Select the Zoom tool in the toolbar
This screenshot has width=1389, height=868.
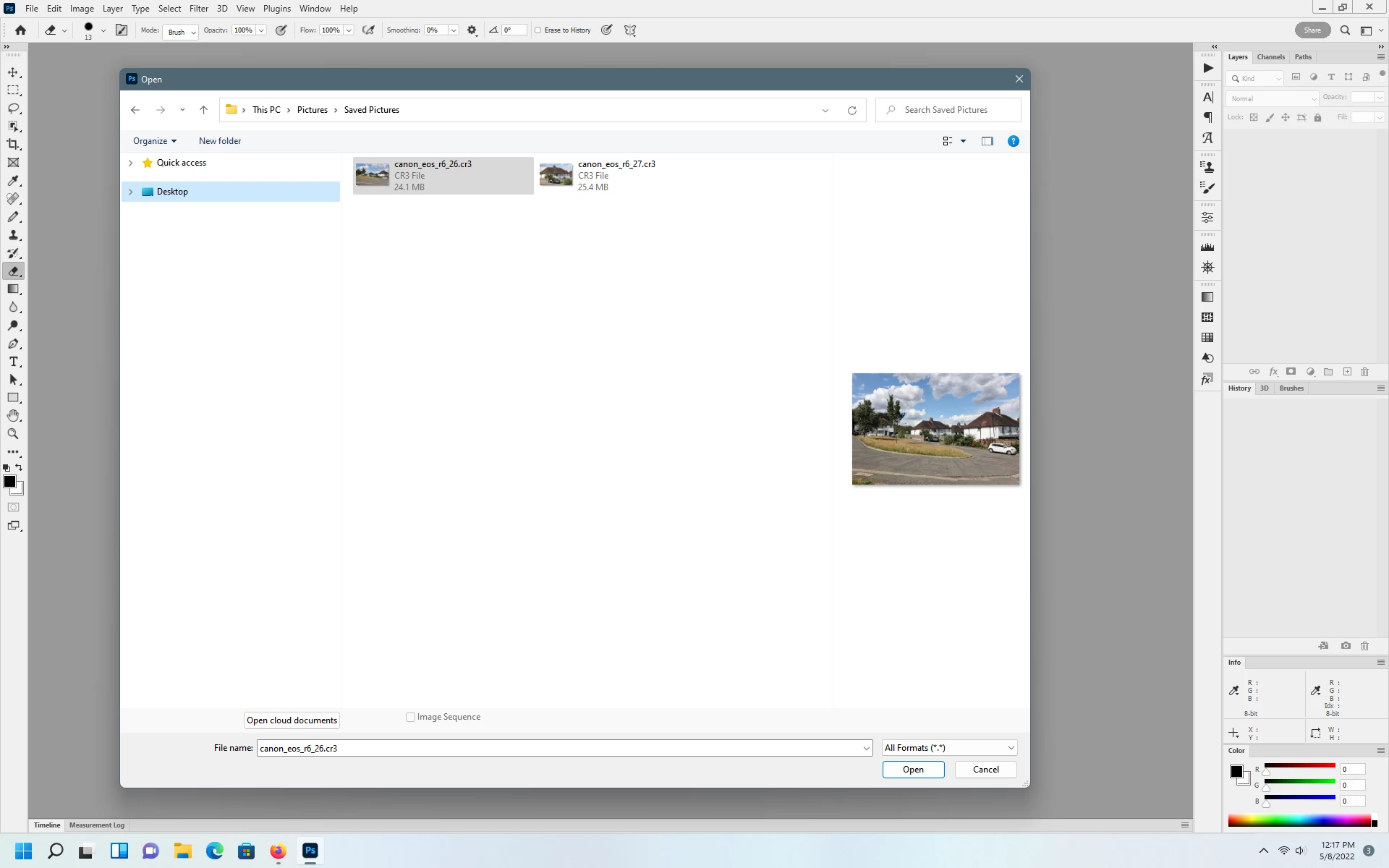pyautogui.click(x=13, y=434)
